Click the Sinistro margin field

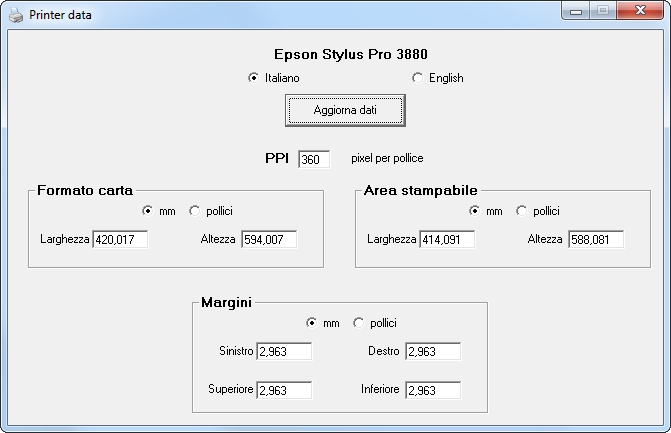tap(284, 351)
